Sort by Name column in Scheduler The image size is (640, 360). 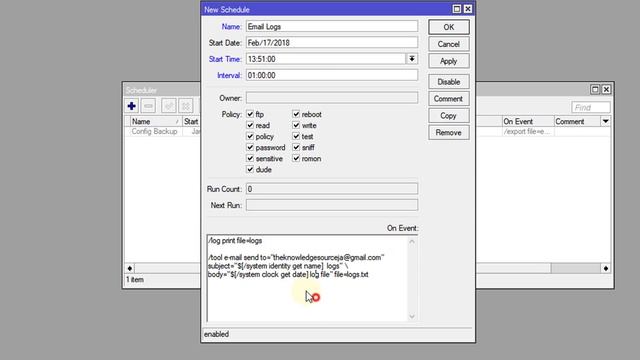pos(155,121)
